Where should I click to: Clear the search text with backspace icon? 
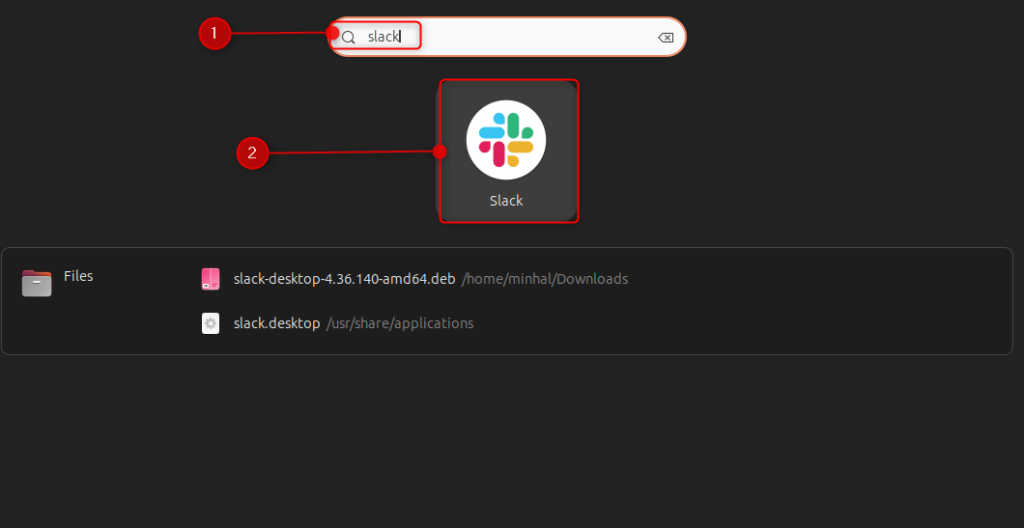click(x=665, y=38)
